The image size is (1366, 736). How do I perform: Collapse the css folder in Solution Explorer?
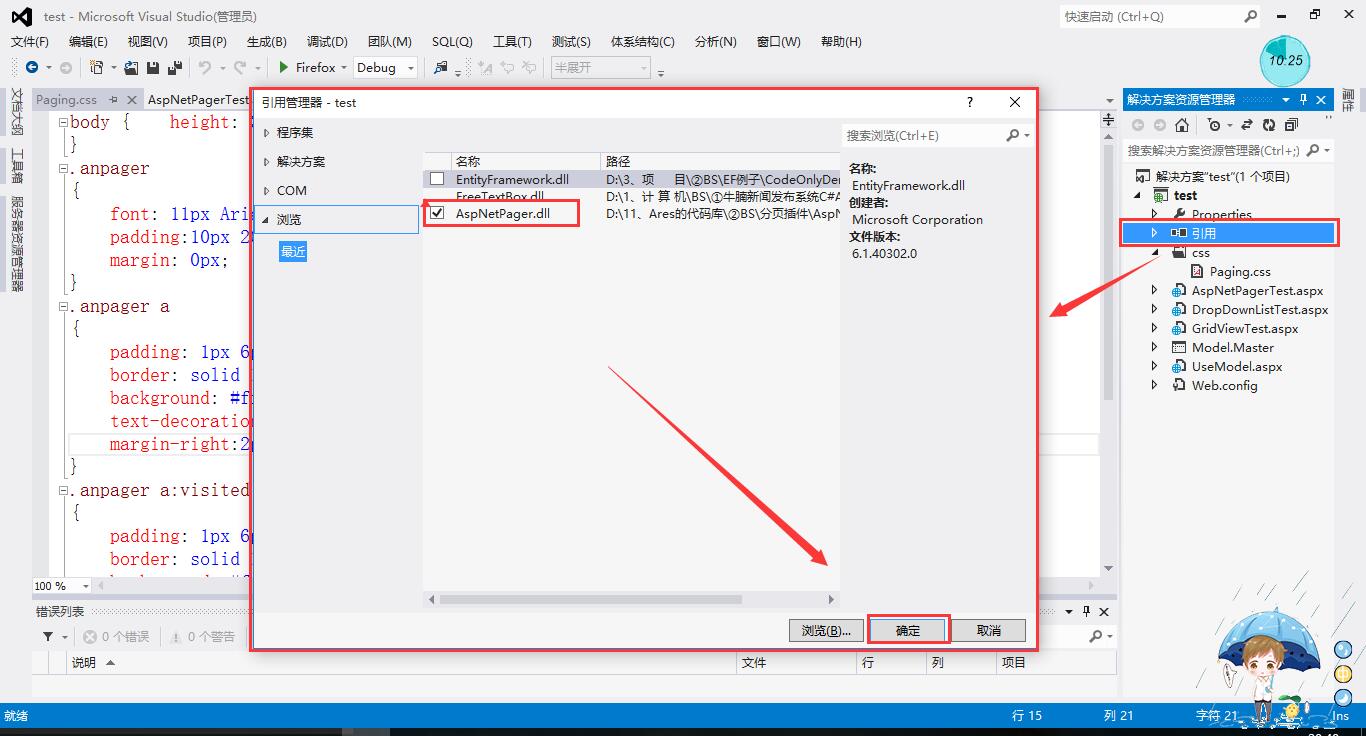1154,253
